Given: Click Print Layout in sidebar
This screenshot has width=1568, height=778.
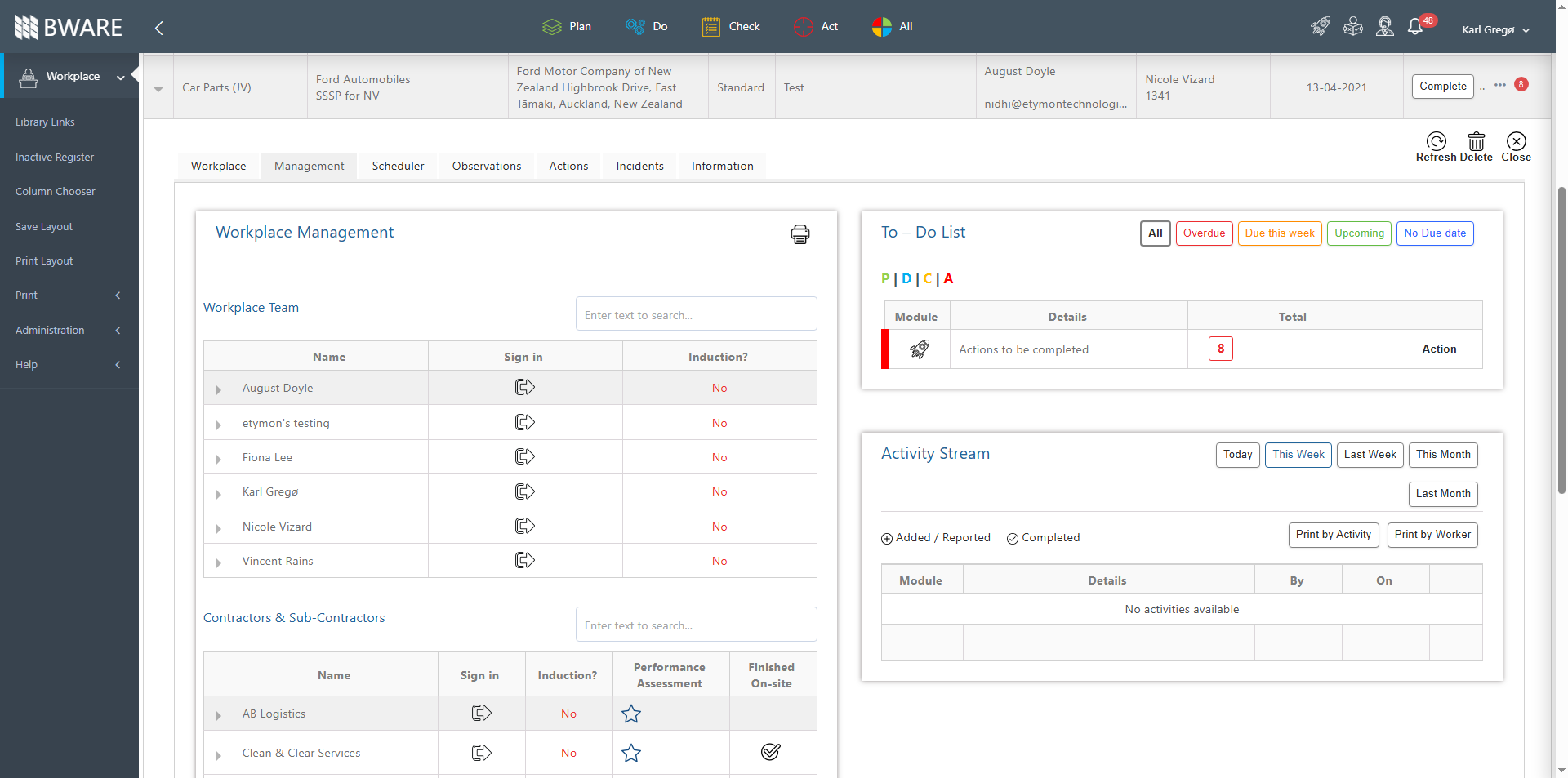Looking at the screenshot, I should pyautogui.click(x=44, y=261).
